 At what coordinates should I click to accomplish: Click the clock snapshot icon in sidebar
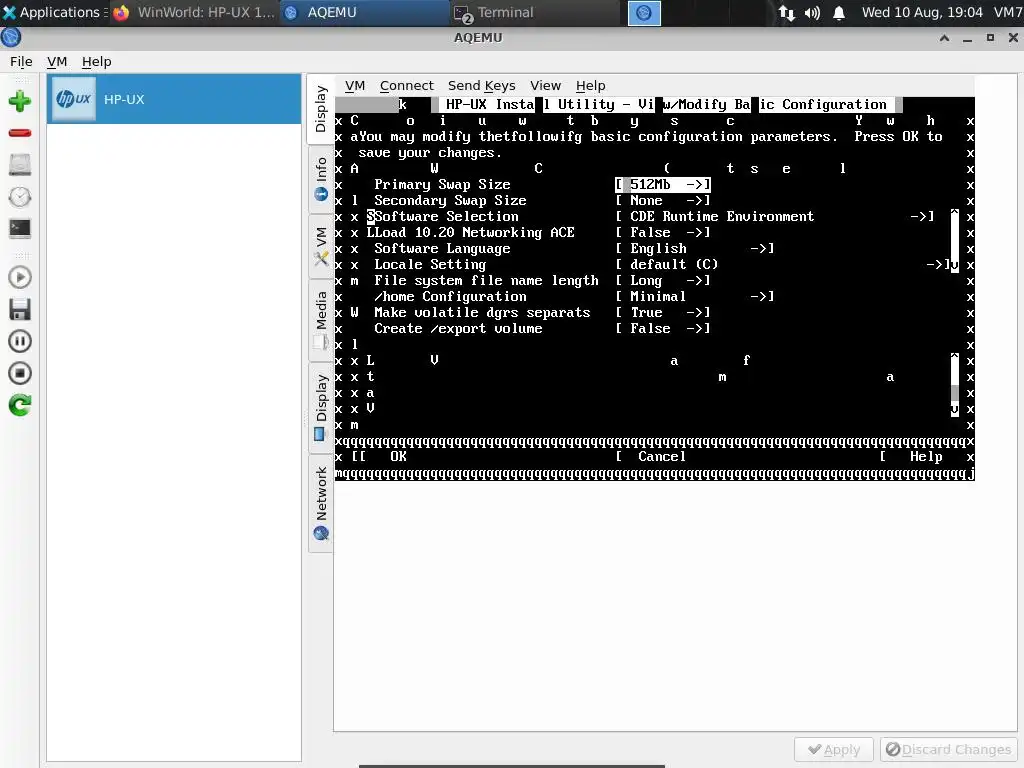coord(20,197)
